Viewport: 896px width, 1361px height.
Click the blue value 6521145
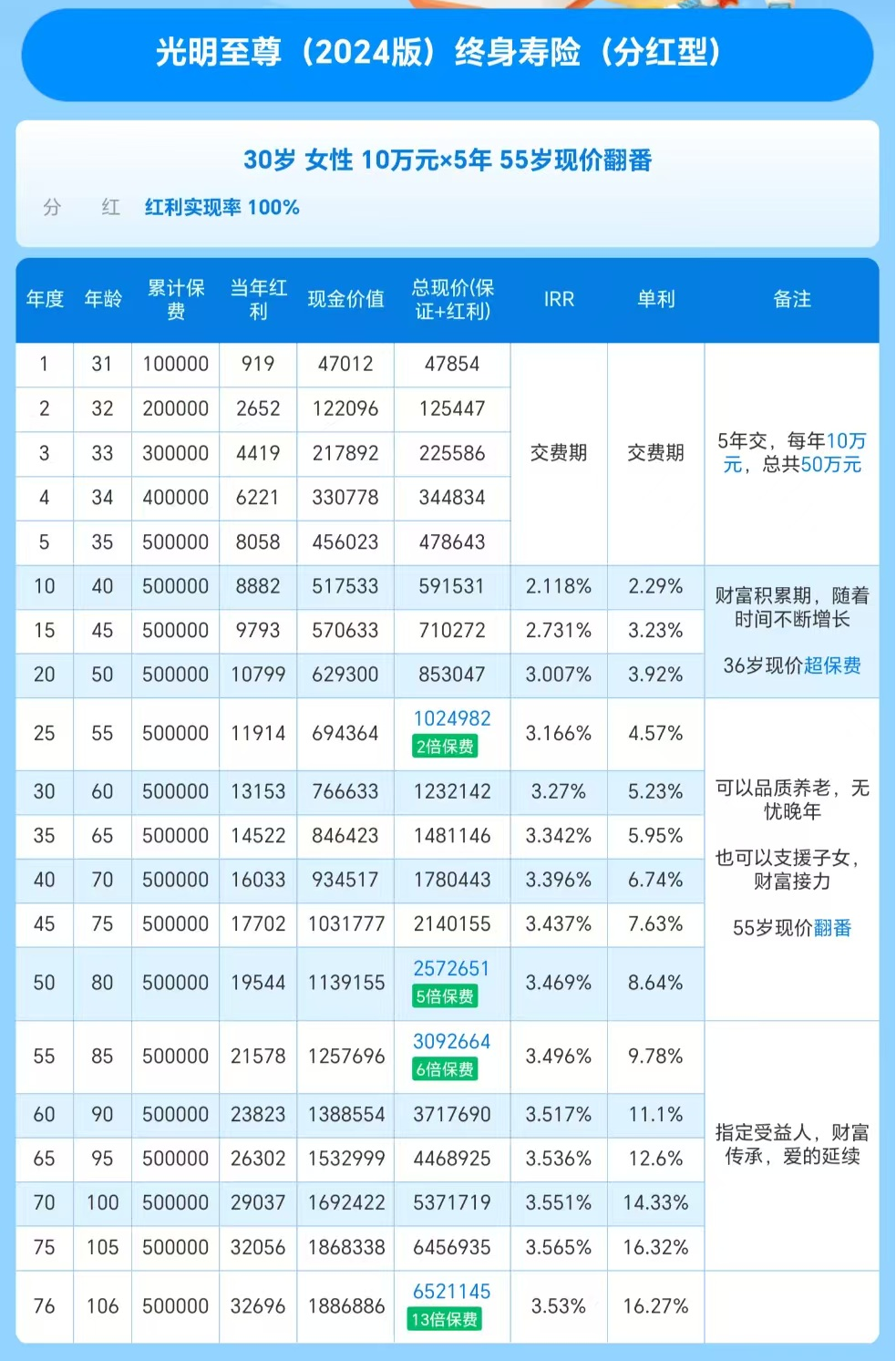450,1292
